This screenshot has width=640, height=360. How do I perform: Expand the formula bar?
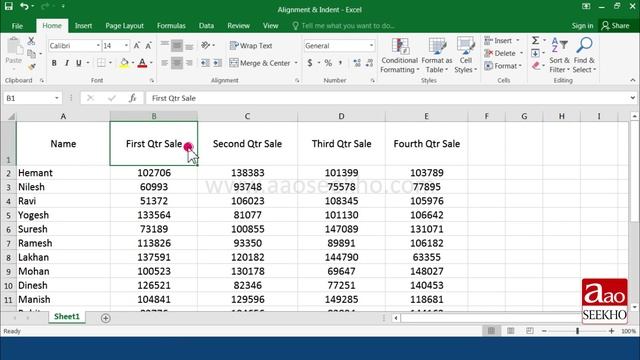632,98
